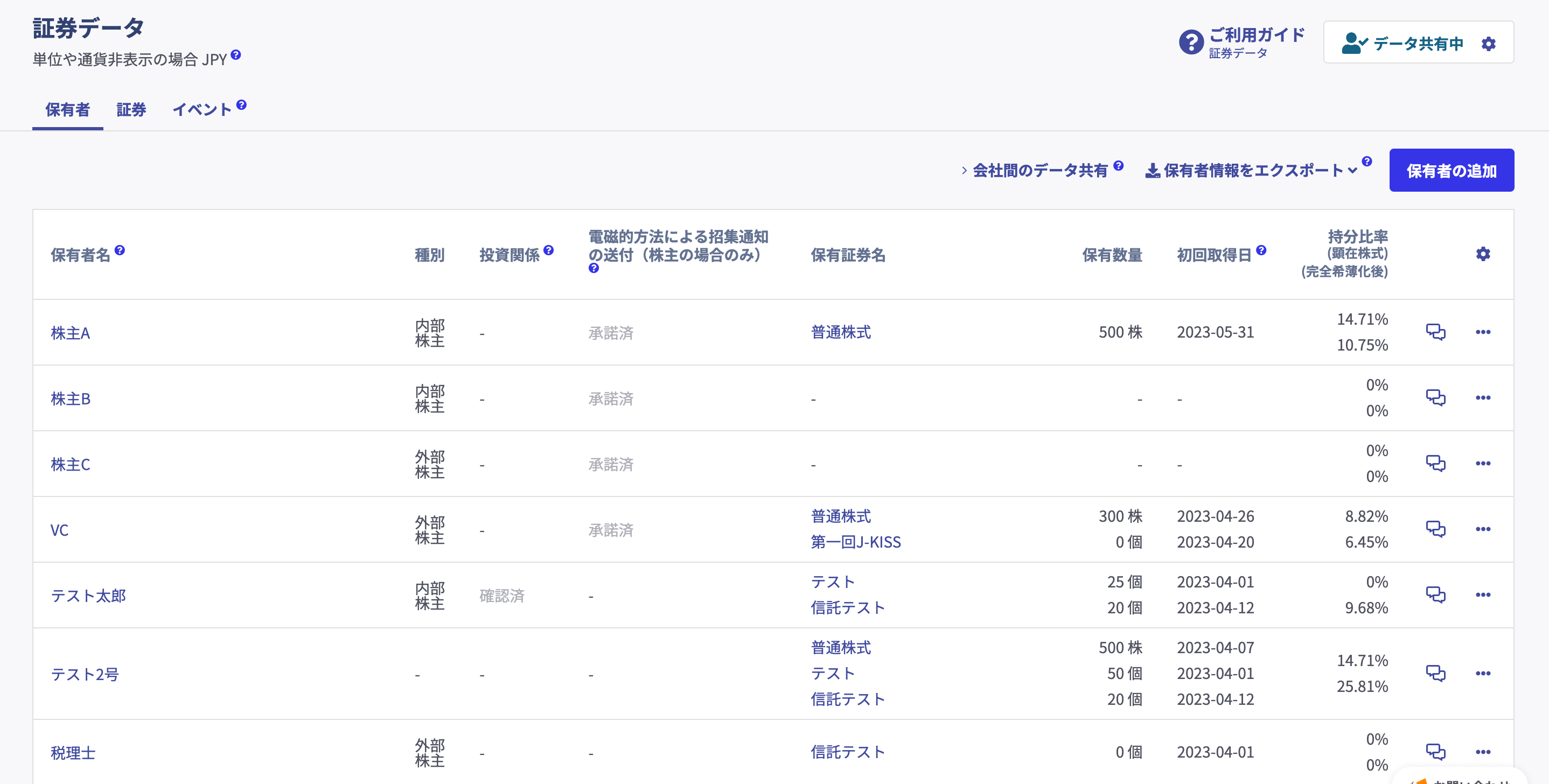The image size is (1549, 784).
Task: Open three-dot menu for 株主B row
Action: point(1482,397)
